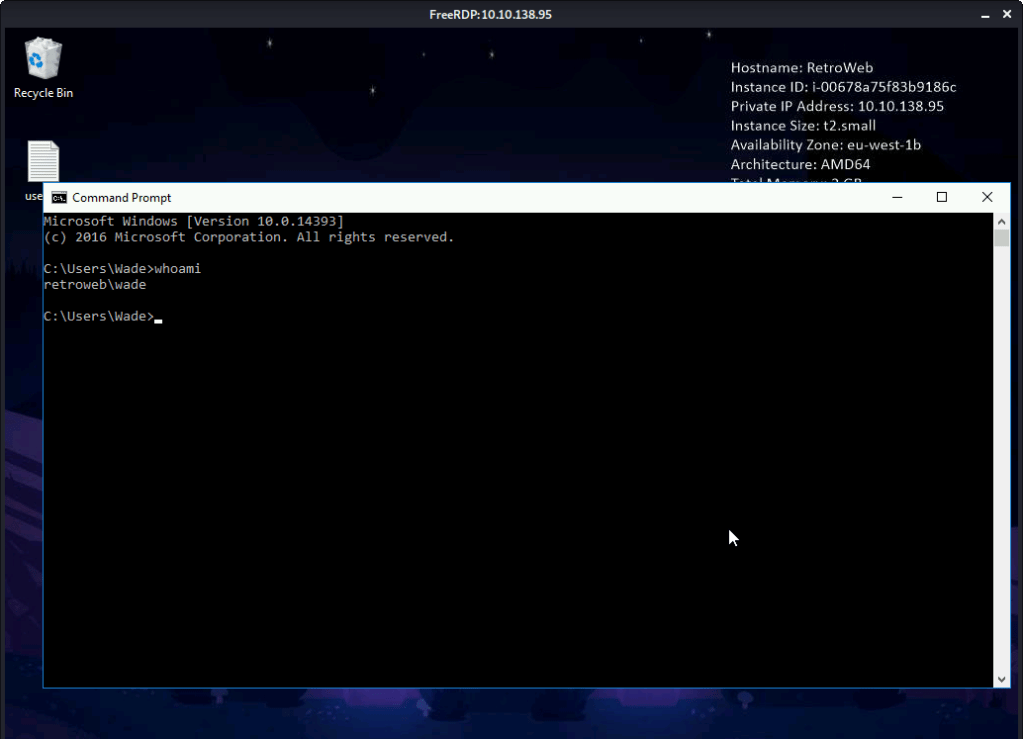
Task: Click the Command Prompt title bar text
Action: click(x=122, y=198)
